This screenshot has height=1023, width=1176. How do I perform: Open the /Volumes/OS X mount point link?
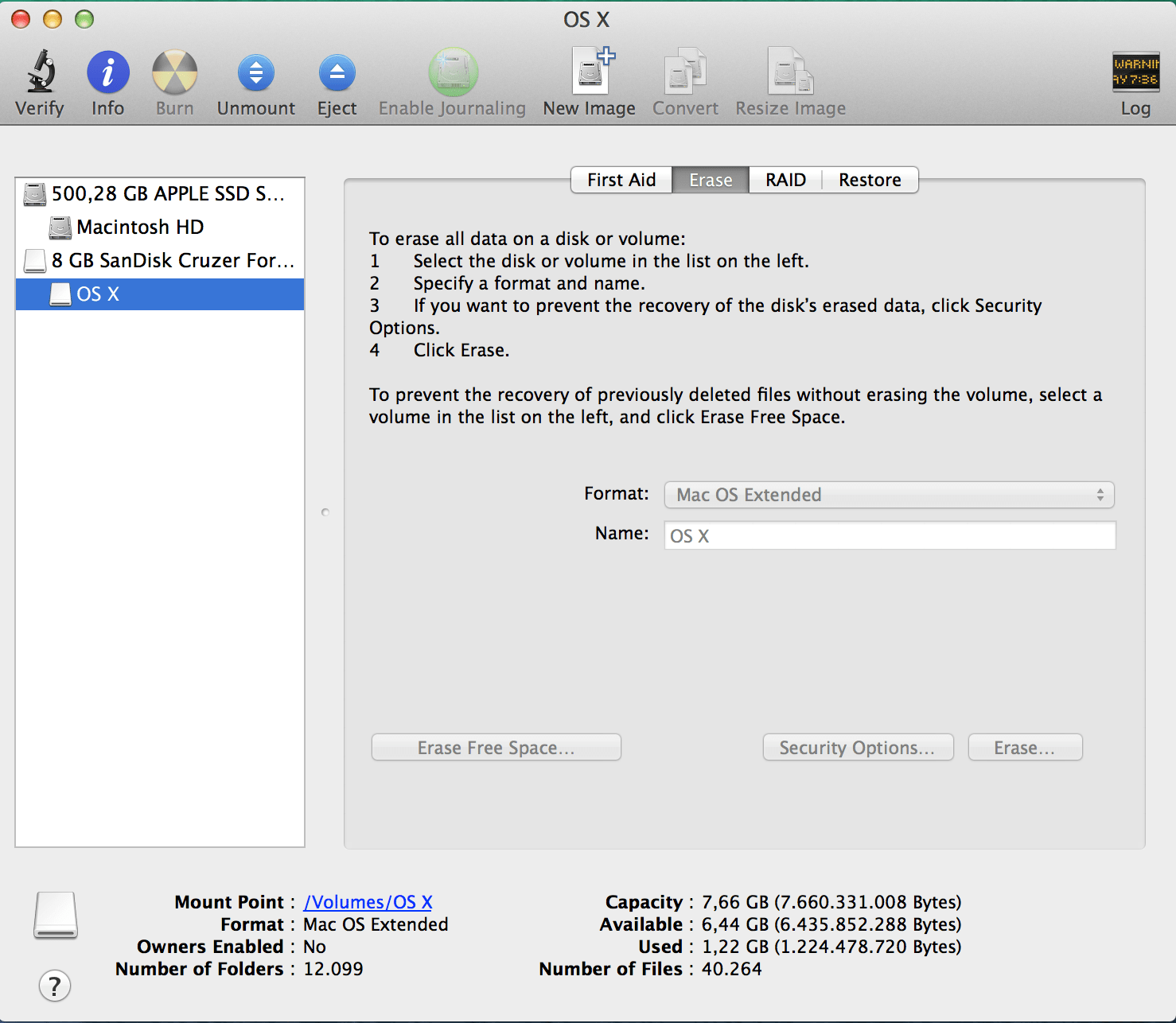(x=368, y=901)
